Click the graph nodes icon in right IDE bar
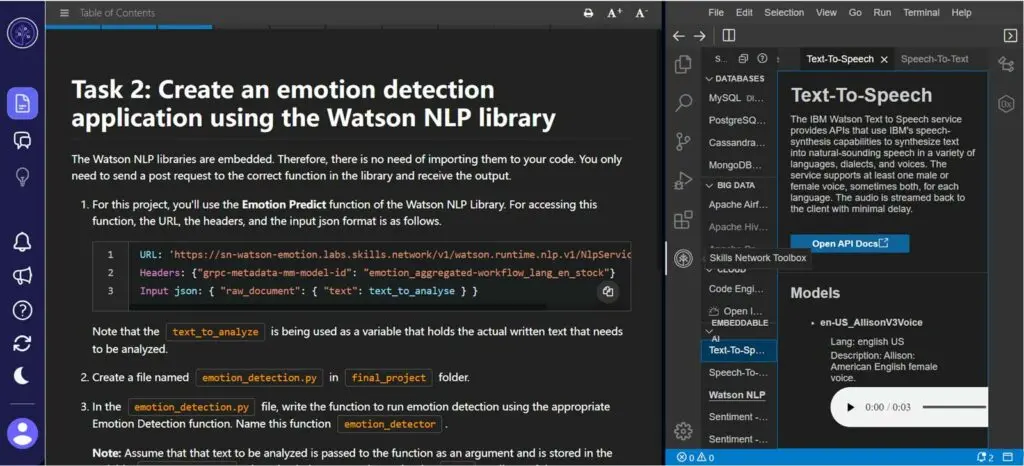1024x466 pixels. [x=1006, y=64]
